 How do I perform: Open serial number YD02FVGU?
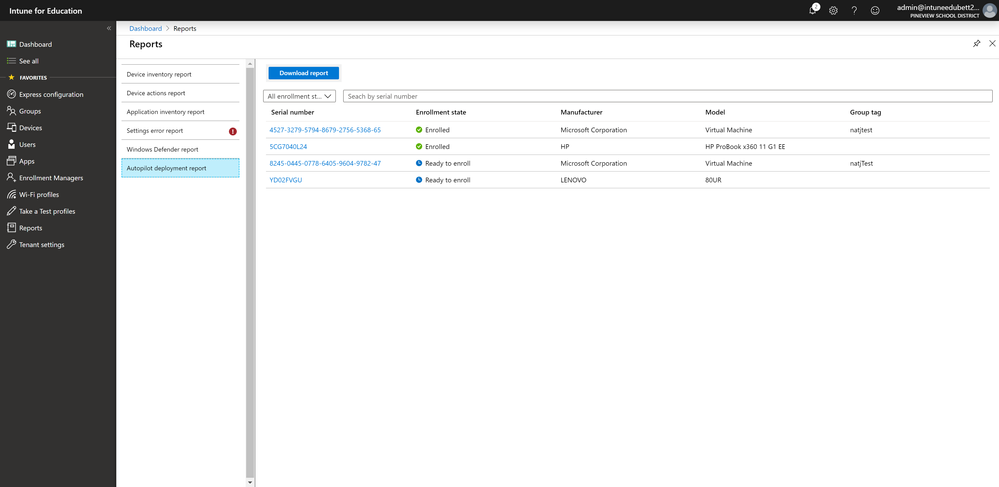click(285, 180)
